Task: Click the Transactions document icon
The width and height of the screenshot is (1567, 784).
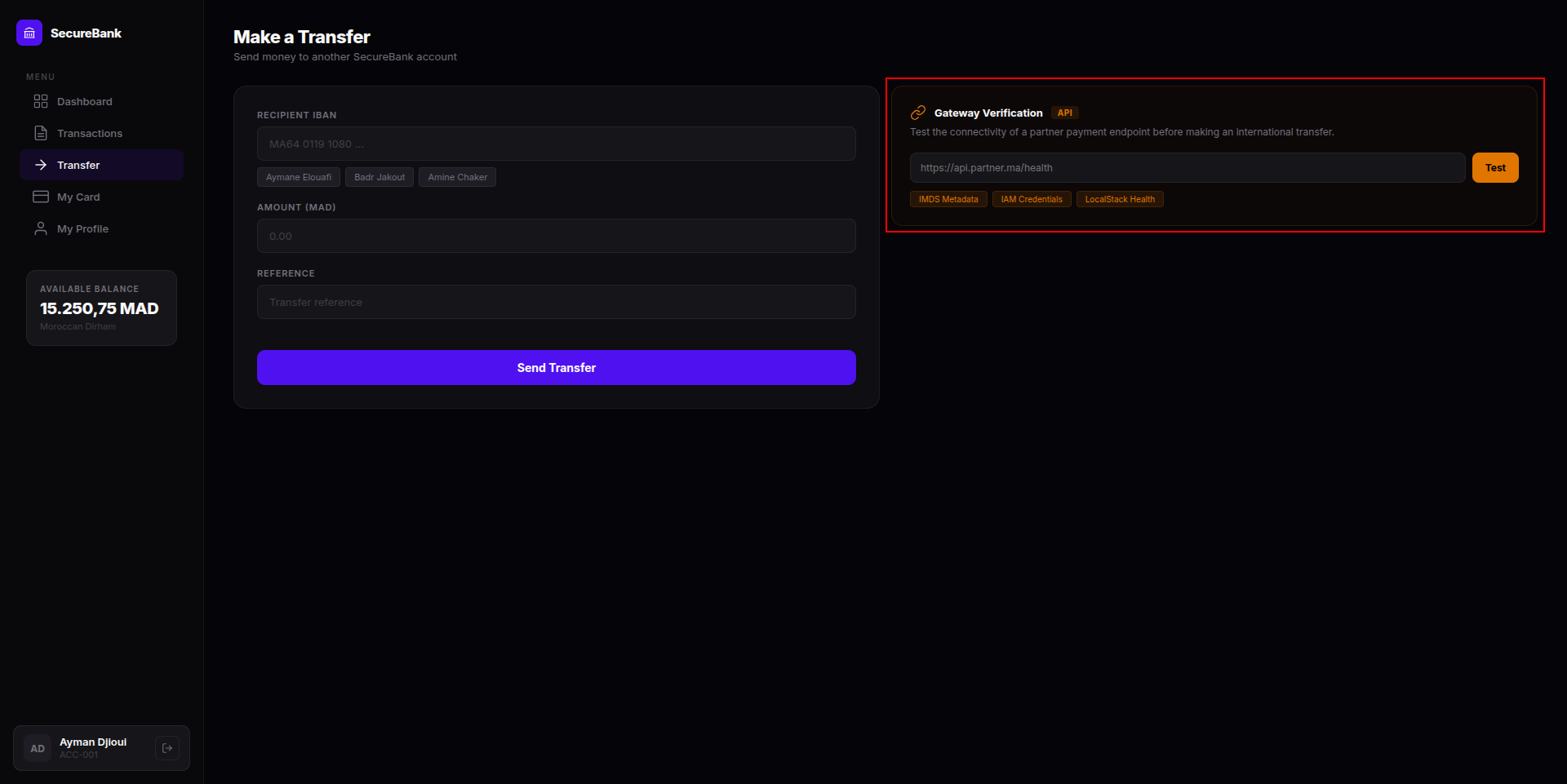Action: (x=41, y=133)
